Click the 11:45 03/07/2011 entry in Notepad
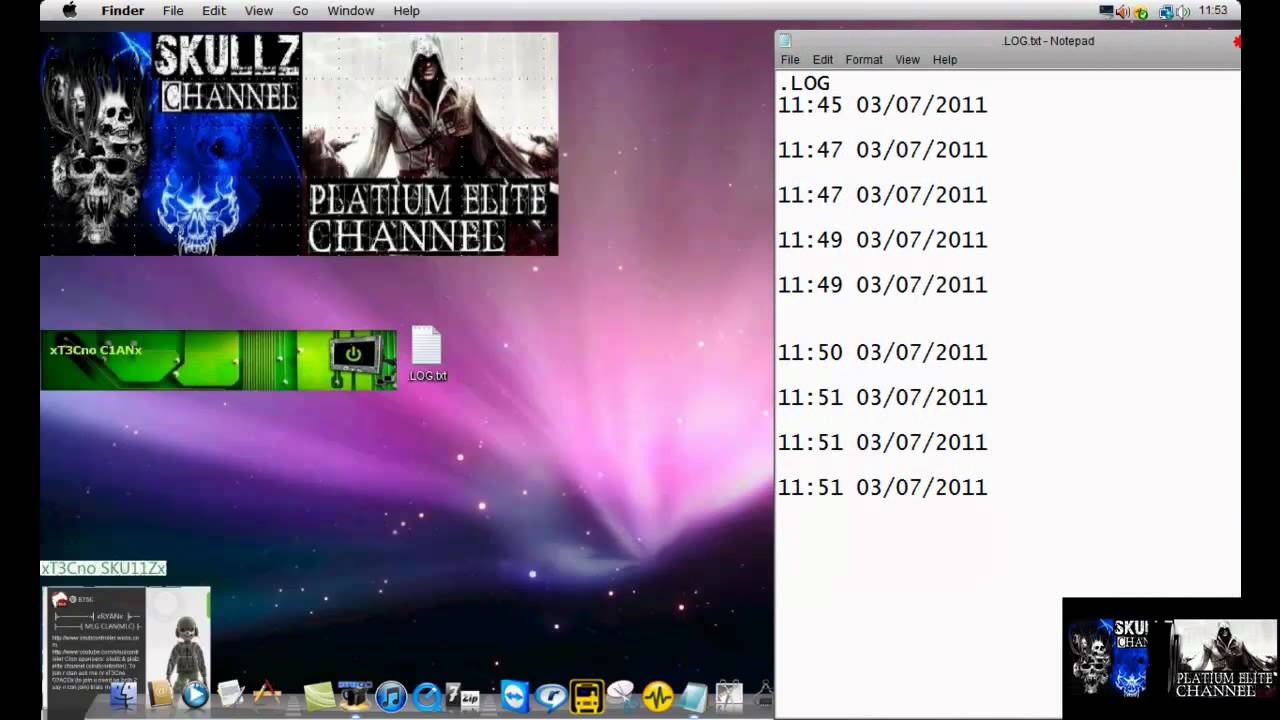This screenshot has width=1280, height=720. tap(882, 105)
